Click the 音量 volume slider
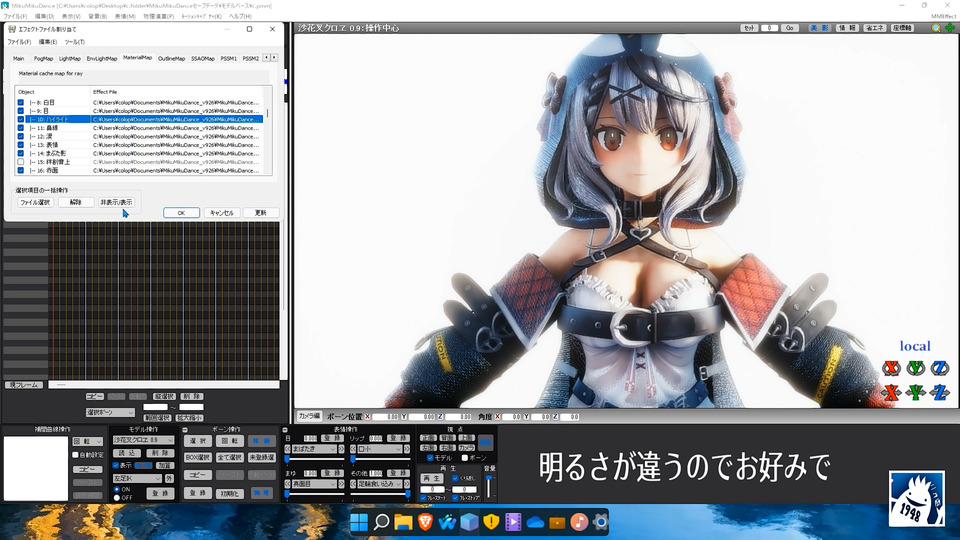The width and height of the screenshot is (960, 540). (x=489, y=487)
